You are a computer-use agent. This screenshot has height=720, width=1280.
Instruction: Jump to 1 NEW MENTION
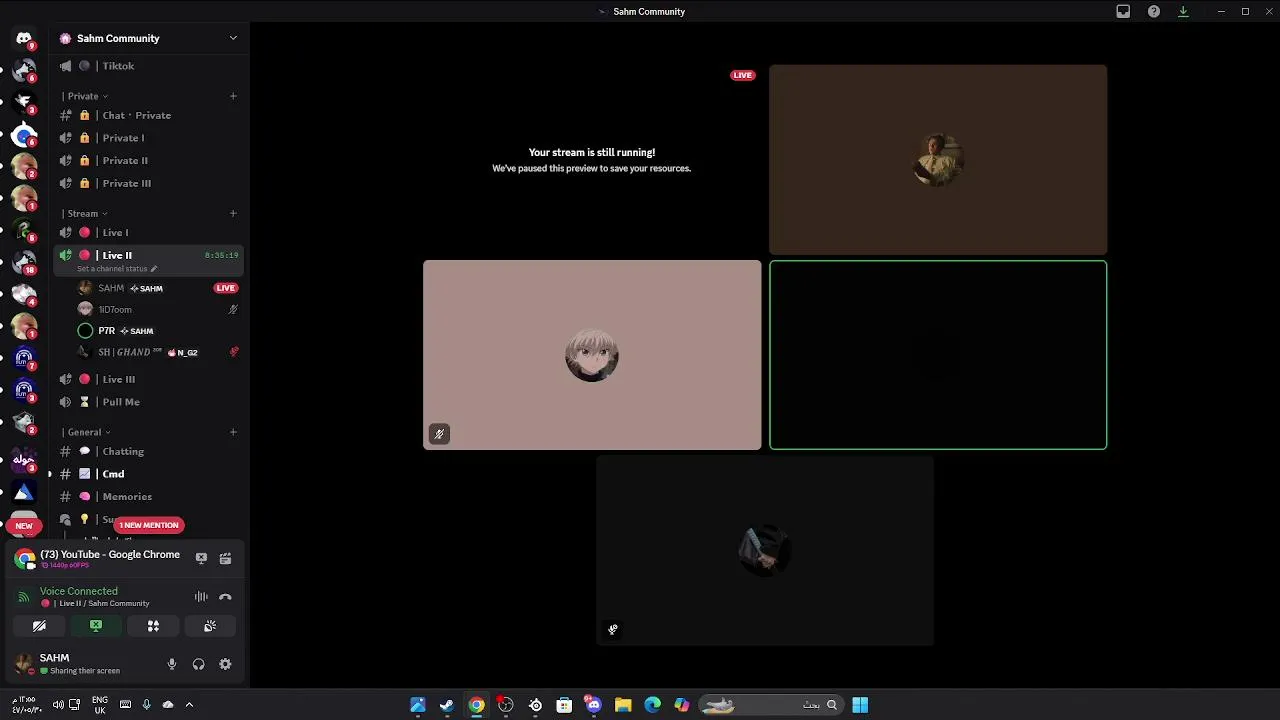coord(149,525)
